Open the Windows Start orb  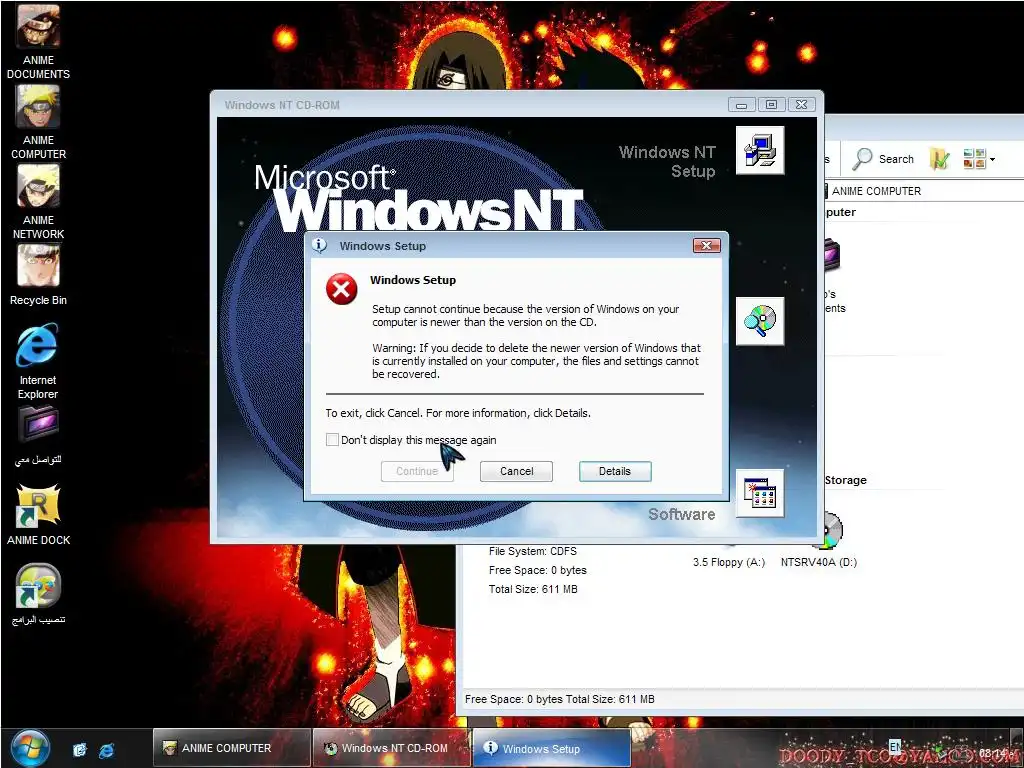point(30,748)
